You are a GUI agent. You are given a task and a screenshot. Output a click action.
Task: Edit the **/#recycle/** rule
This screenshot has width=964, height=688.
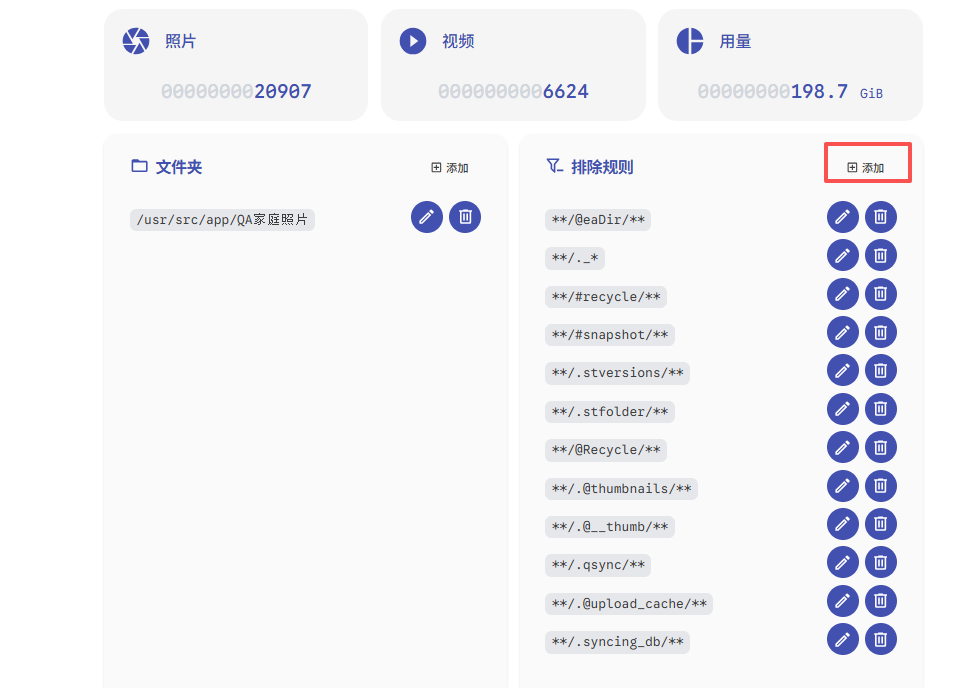(842, 294)
